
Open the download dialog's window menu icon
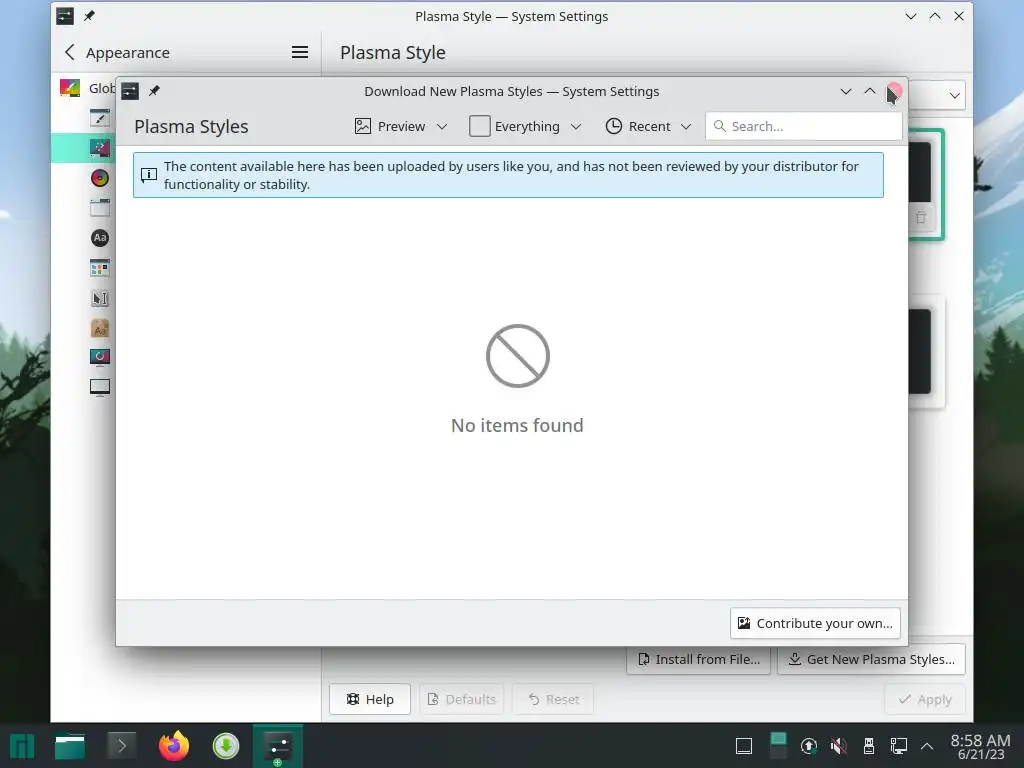tap(130, 91)
